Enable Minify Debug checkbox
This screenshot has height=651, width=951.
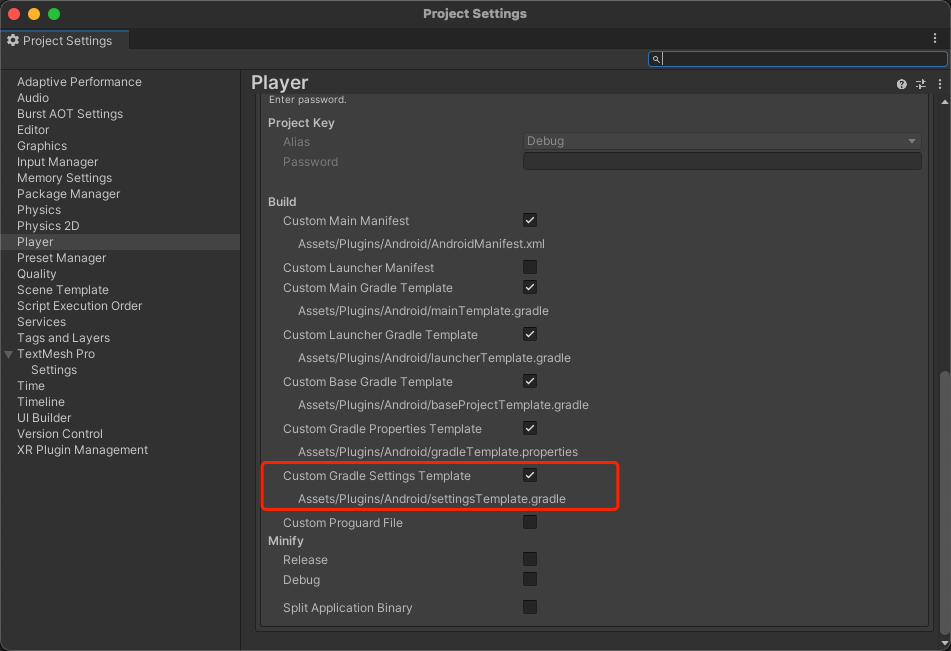pos(529,579)
